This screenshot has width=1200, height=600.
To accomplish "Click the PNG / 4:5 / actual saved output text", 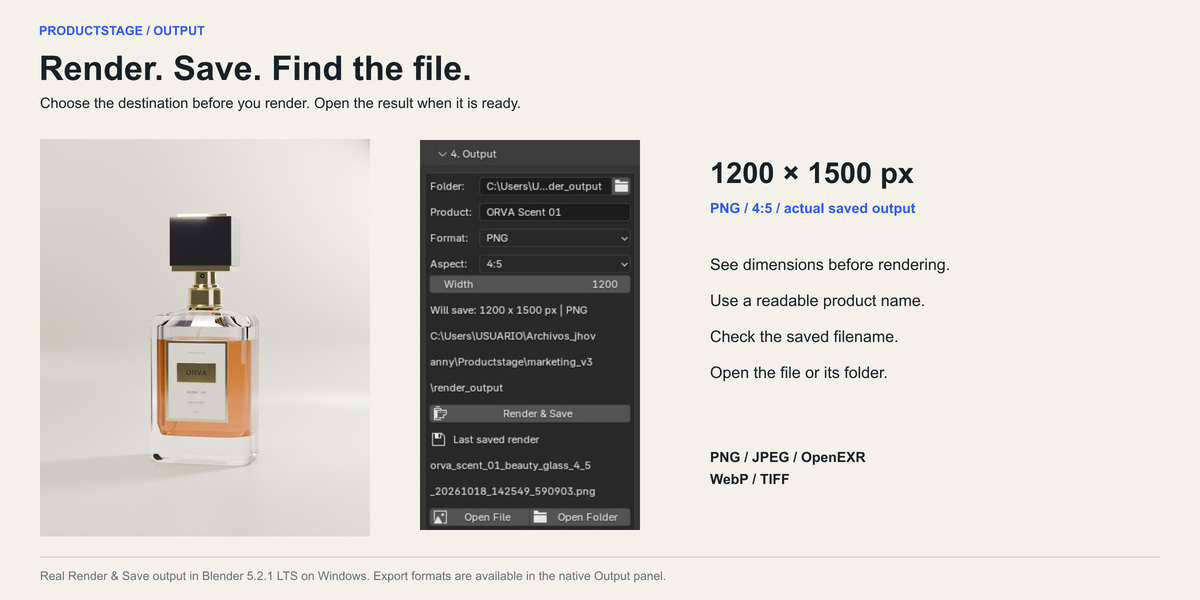I will click(x=813, y=208).
